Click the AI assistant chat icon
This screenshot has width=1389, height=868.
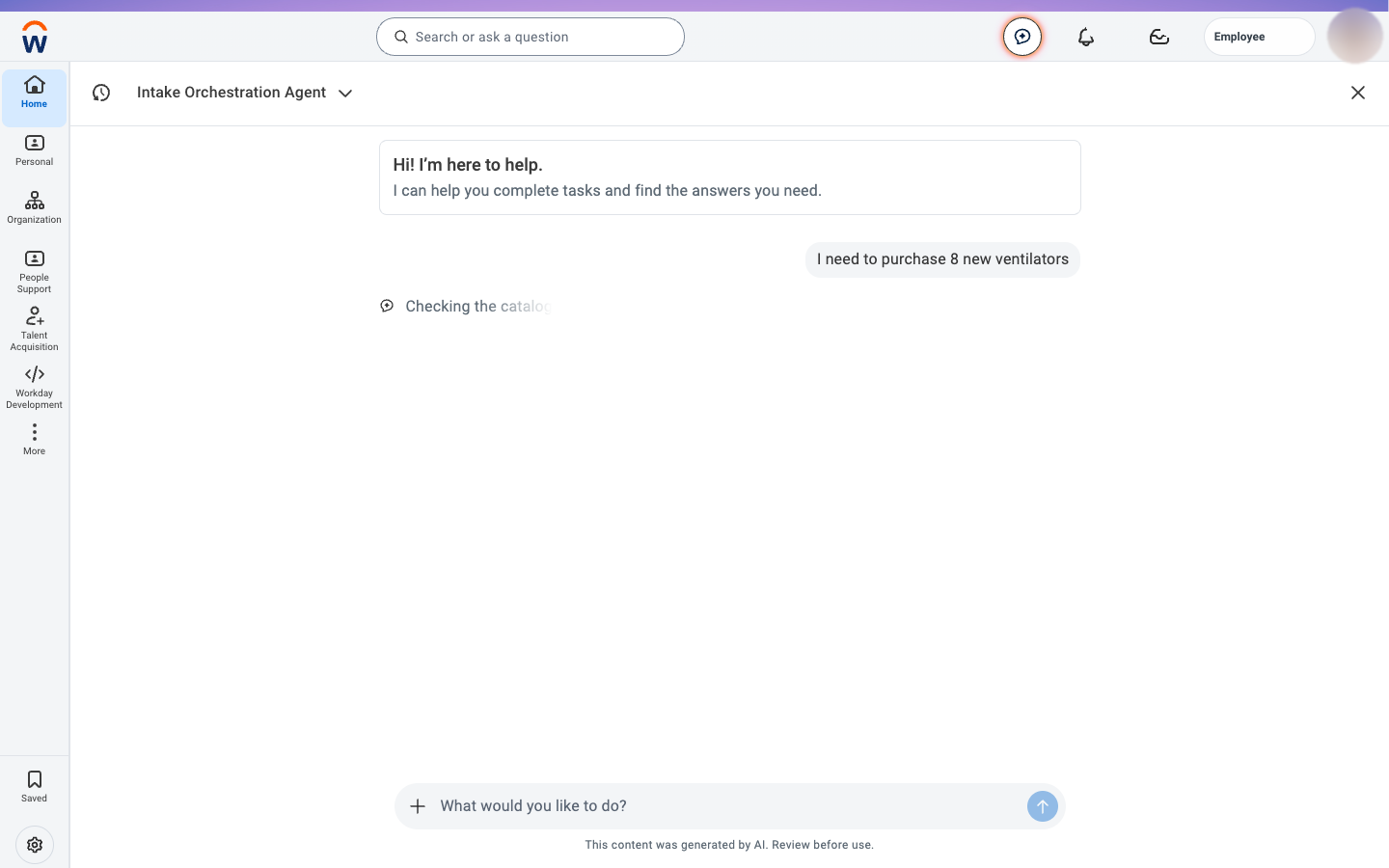(1022, 37)
